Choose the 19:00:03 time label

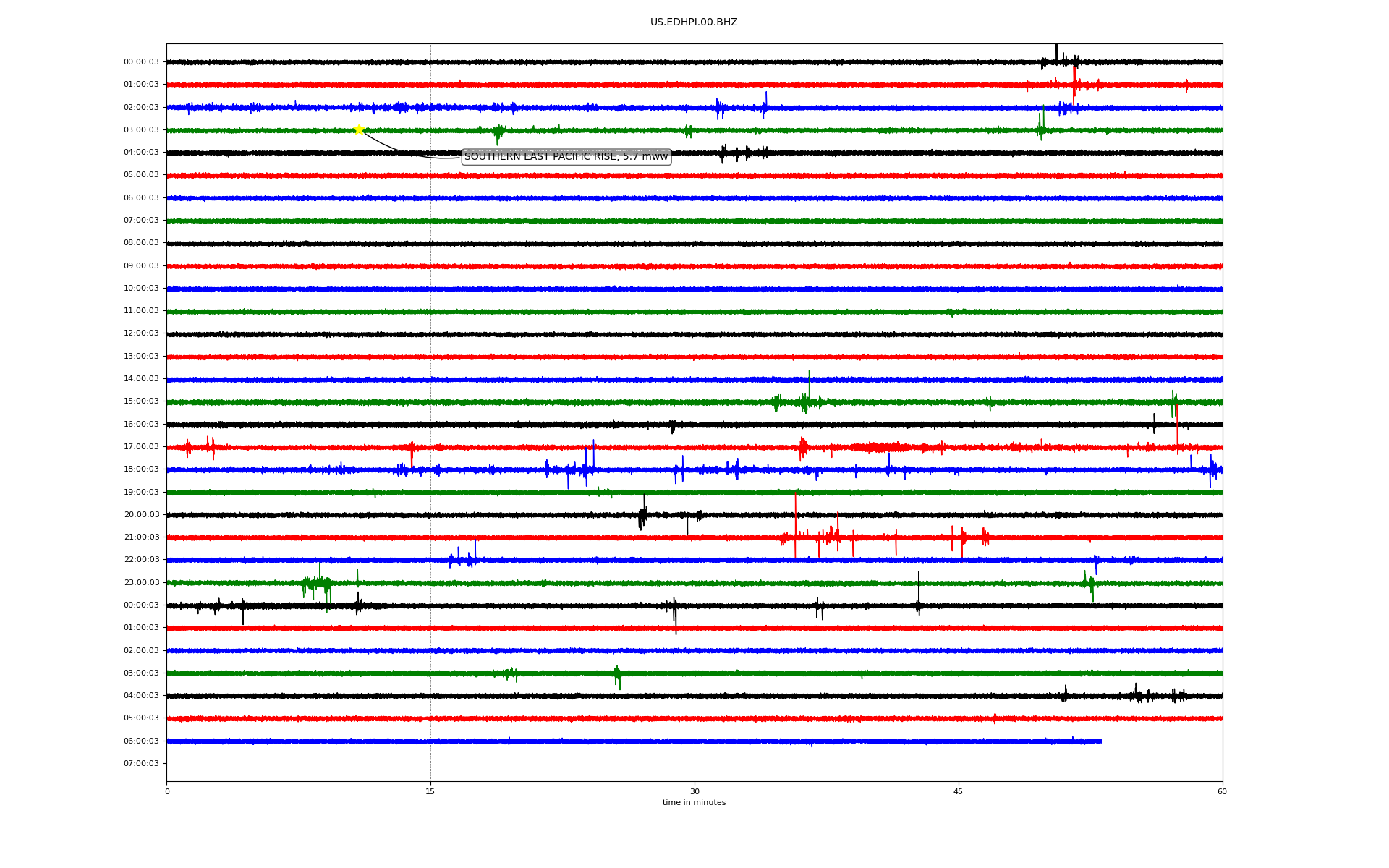[141, 493]
